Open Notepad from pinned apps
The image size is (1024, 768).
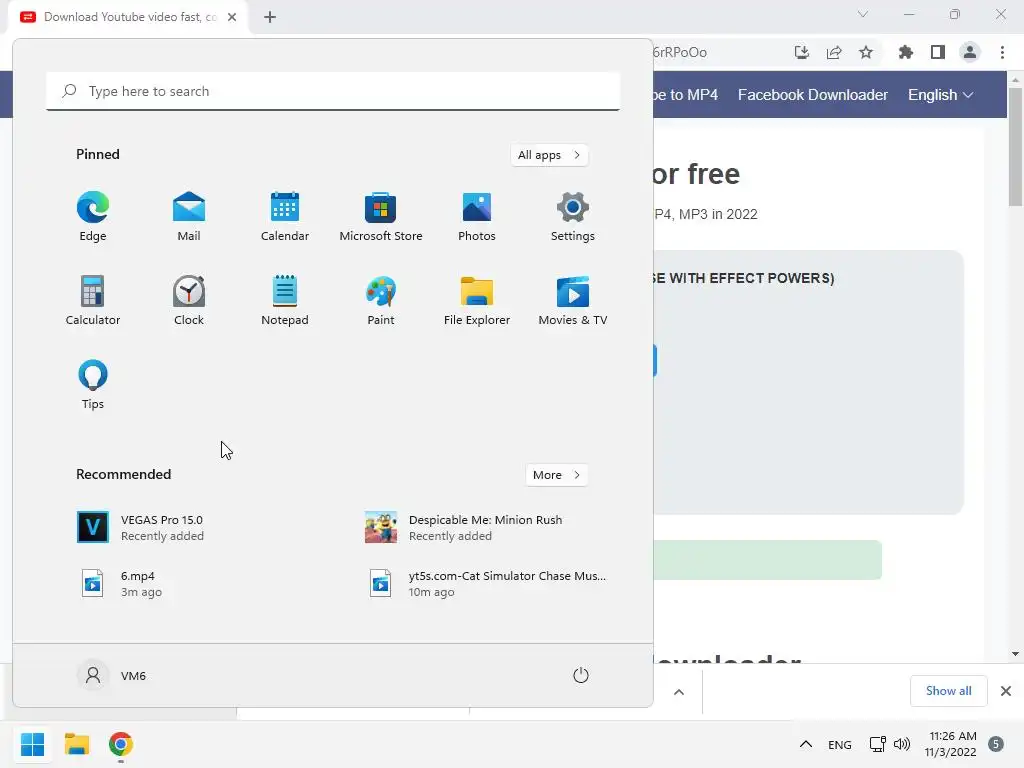[285, 300]
